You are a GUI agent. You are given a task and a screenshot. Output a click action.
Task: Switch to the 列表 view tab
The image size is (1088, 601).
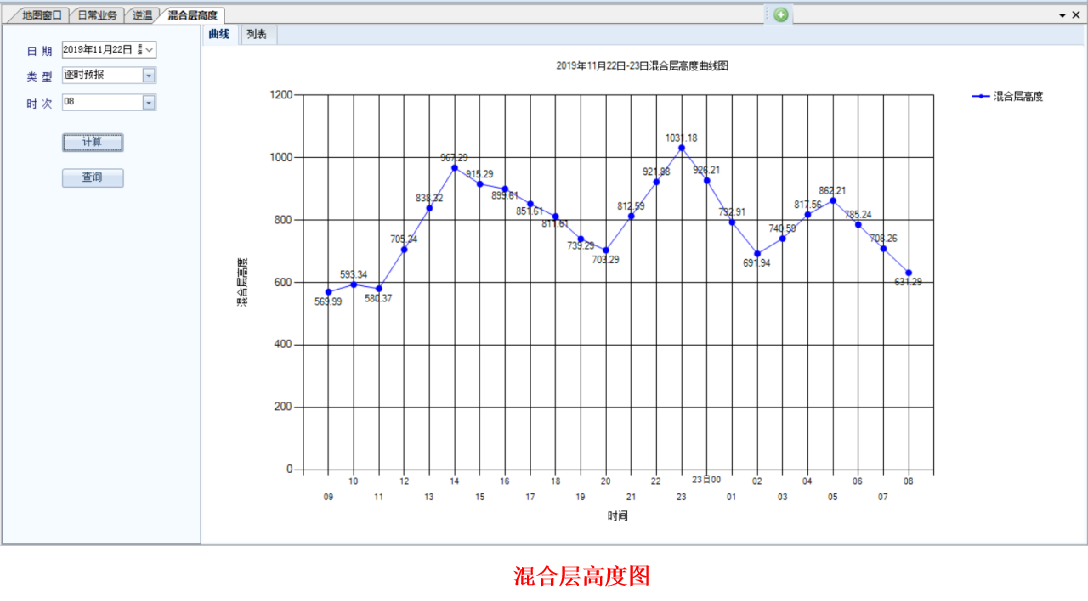[x=257, y=35]
